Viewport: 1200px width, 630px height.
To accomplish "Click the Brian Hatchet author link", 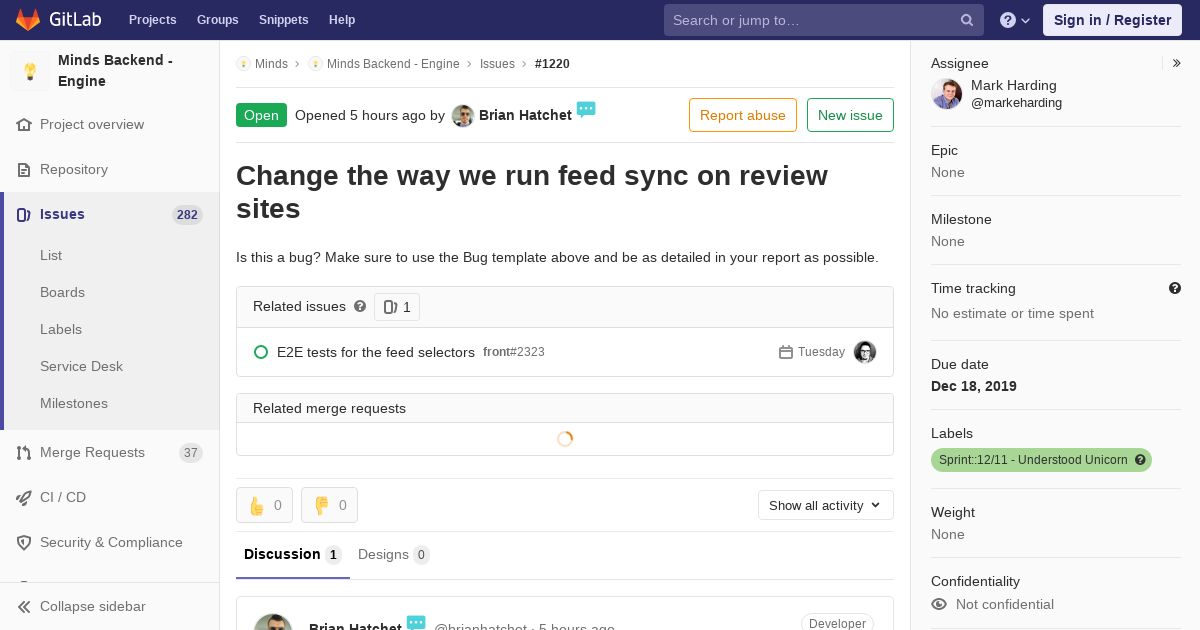I will pyautogui.click(x=525, y=115).
